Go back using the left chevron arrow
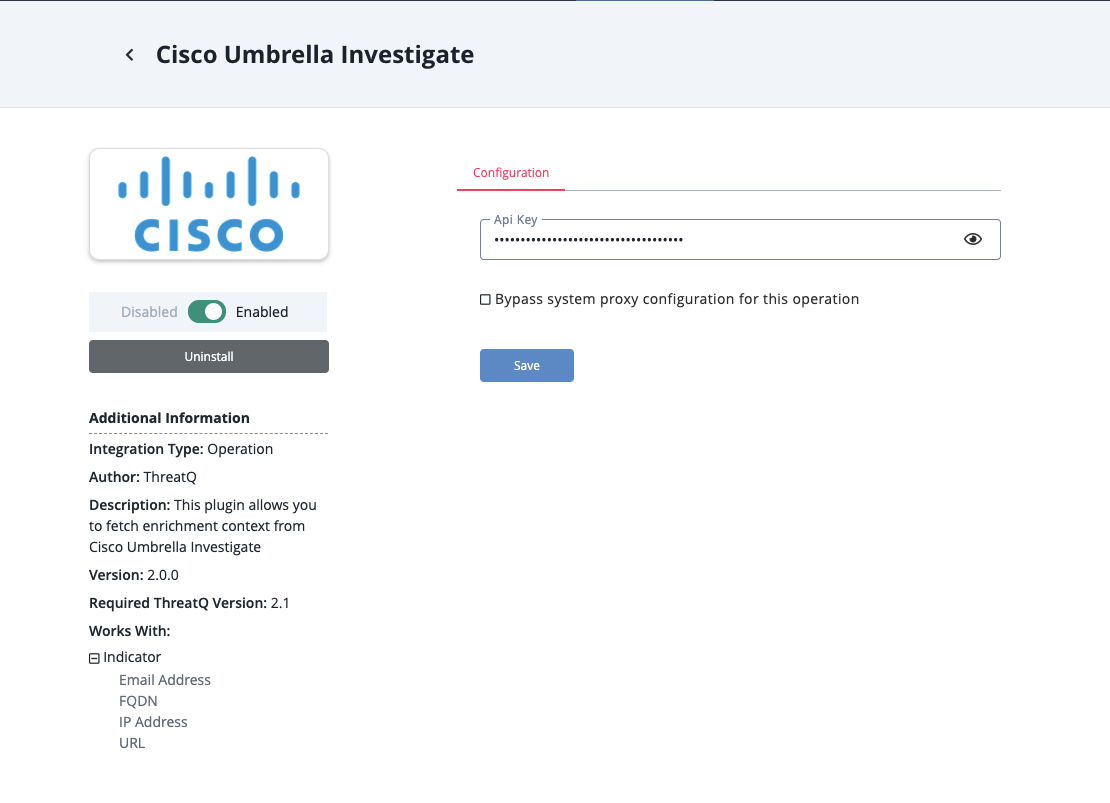 click(x=130, y=55)
